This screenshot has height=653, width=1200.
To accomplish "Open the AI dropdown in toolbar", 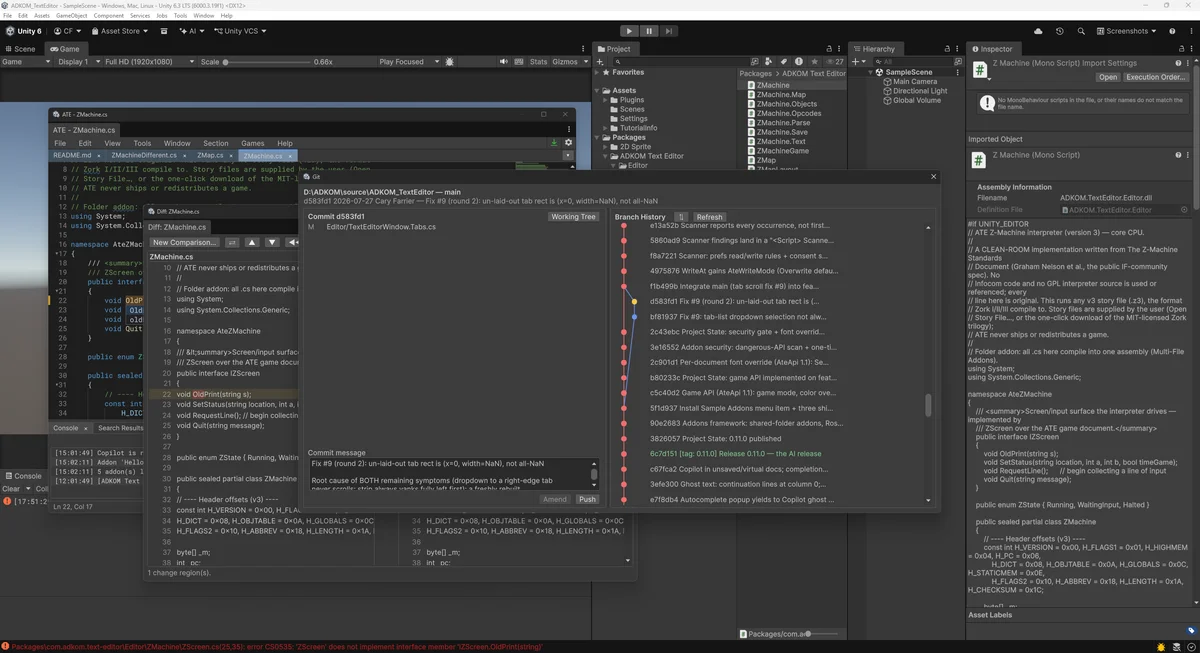I will click(191, 31).
